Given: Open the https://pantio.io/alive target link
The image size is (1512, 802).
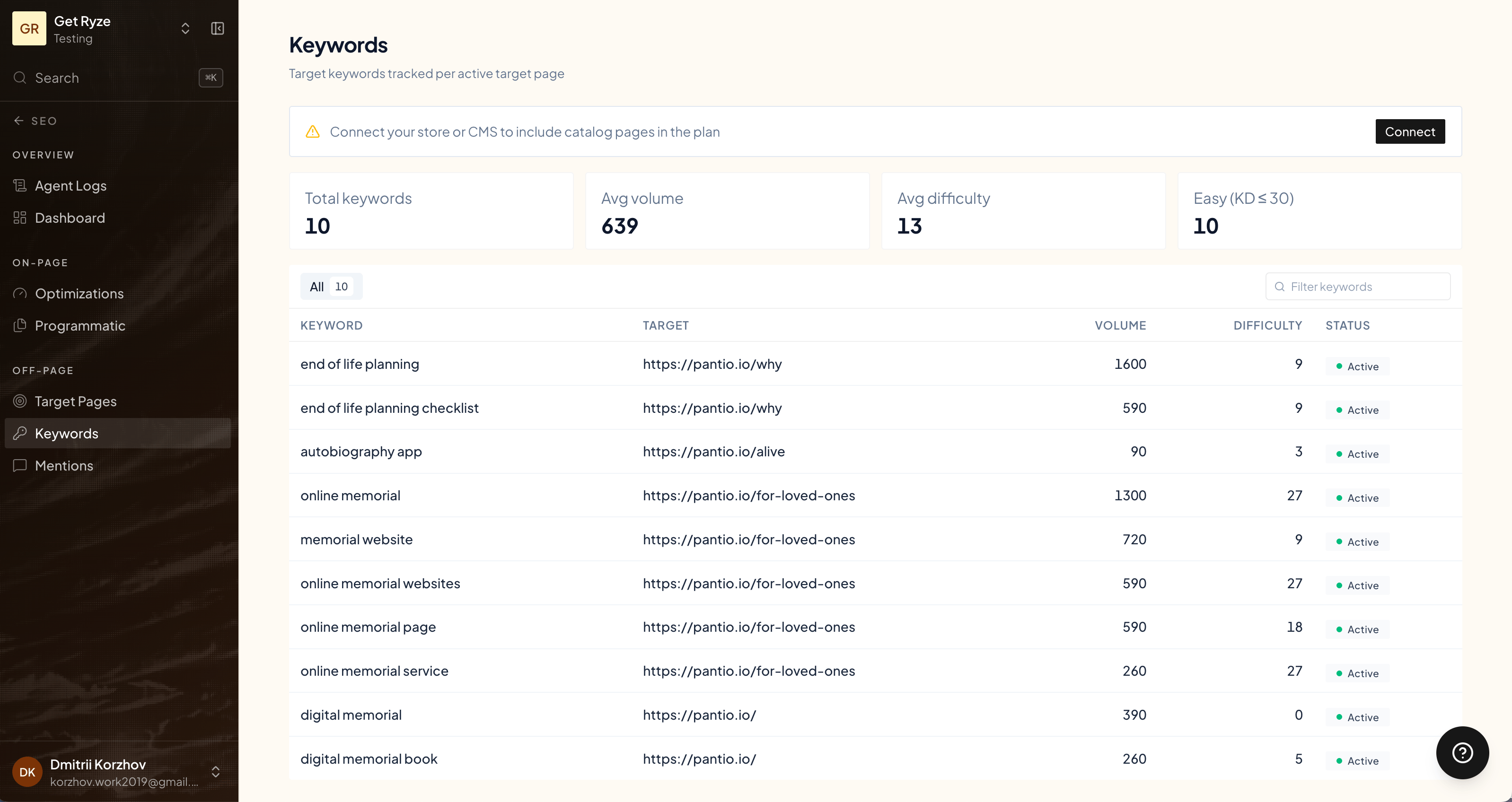Looking at the screenshot, I should tap(713, 451).
